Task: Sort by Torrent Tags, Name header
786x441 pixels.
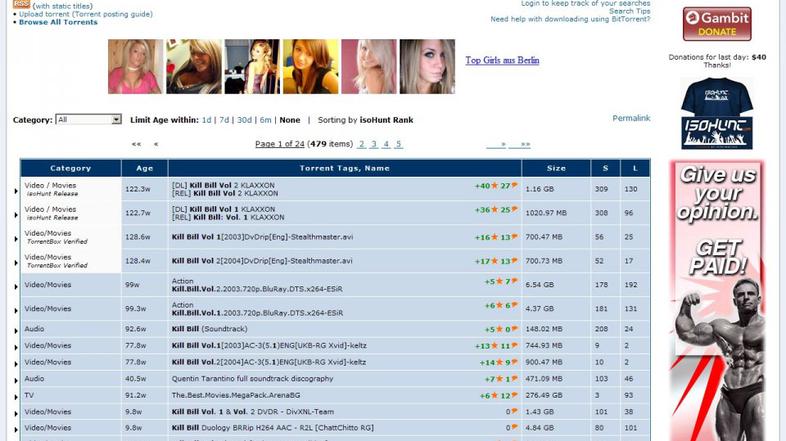Action: pyautogui.click(x=344, y=168)
